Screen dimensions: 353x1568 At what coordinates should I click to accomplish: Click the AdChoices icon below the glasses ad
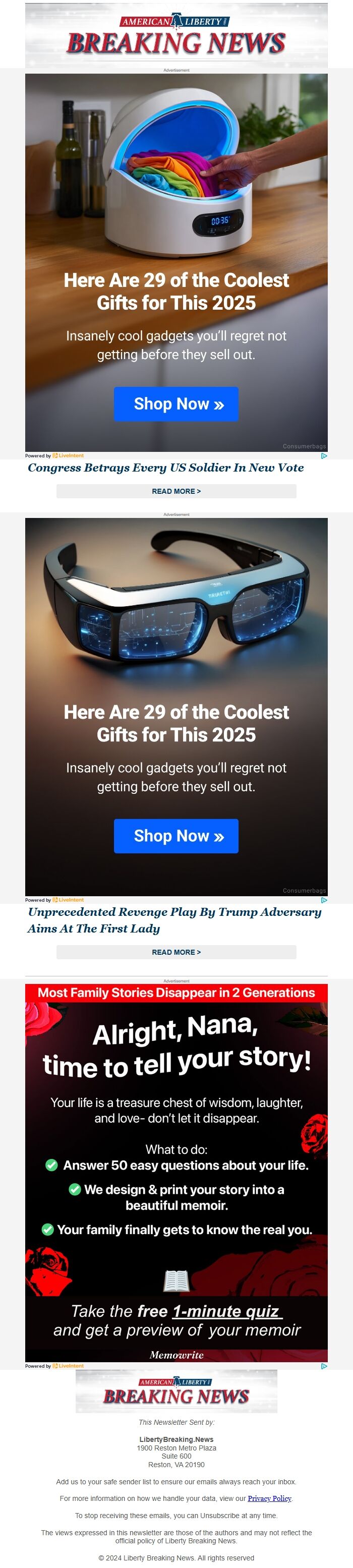coord(324,900)
